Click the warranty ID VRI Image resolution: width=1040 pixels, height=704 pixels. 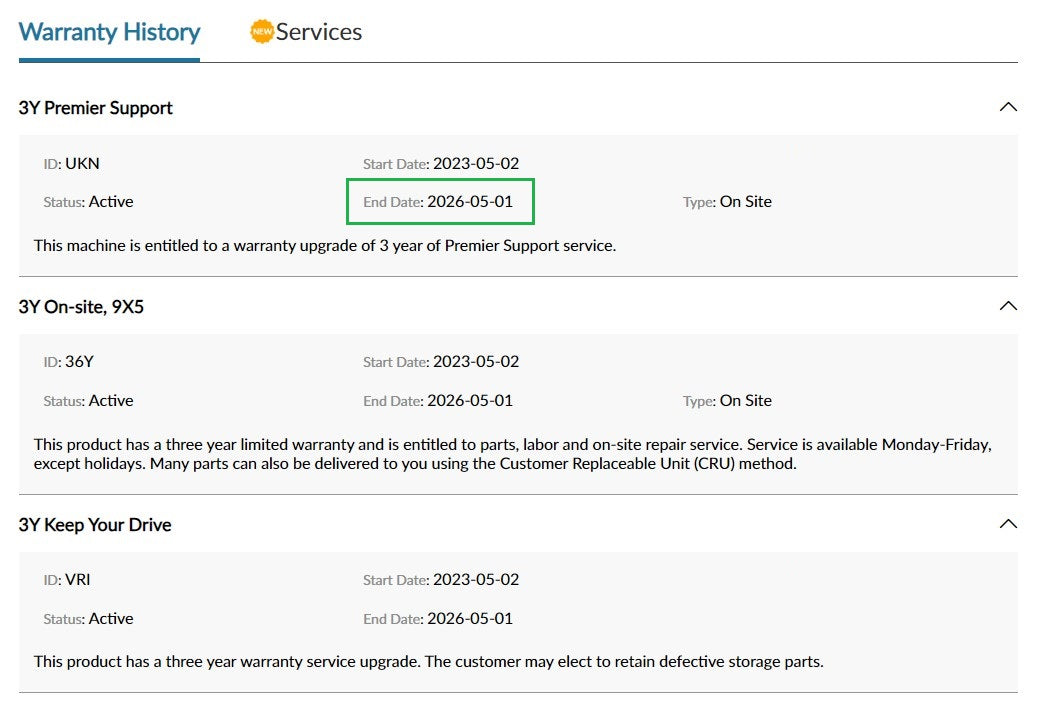tap(78, 579)
